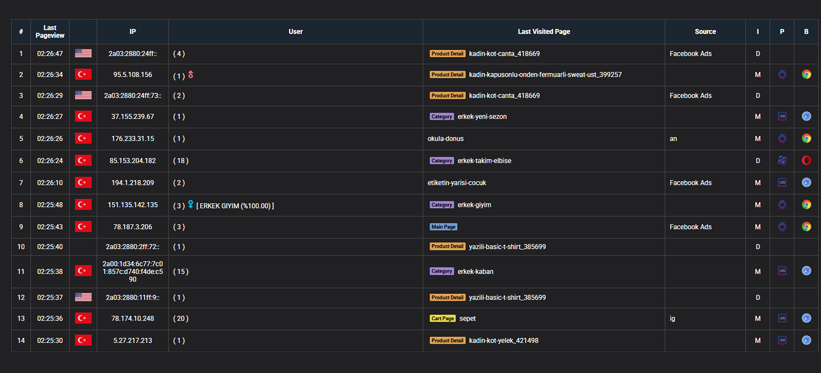This screenshot has width=821, height=373.
Task: Click the Windows platform icon for IP 85.153.204.182
Action: 782,161
